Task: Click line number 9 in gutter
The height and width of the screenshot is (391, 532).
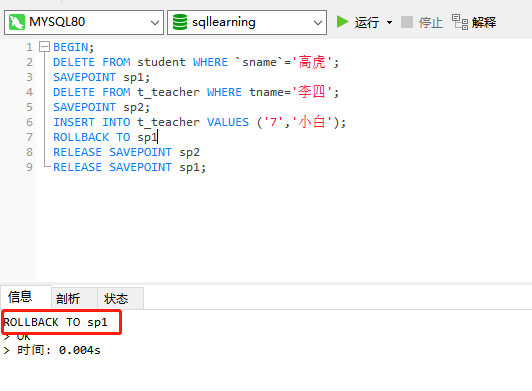Action: [x=30, y=167]
